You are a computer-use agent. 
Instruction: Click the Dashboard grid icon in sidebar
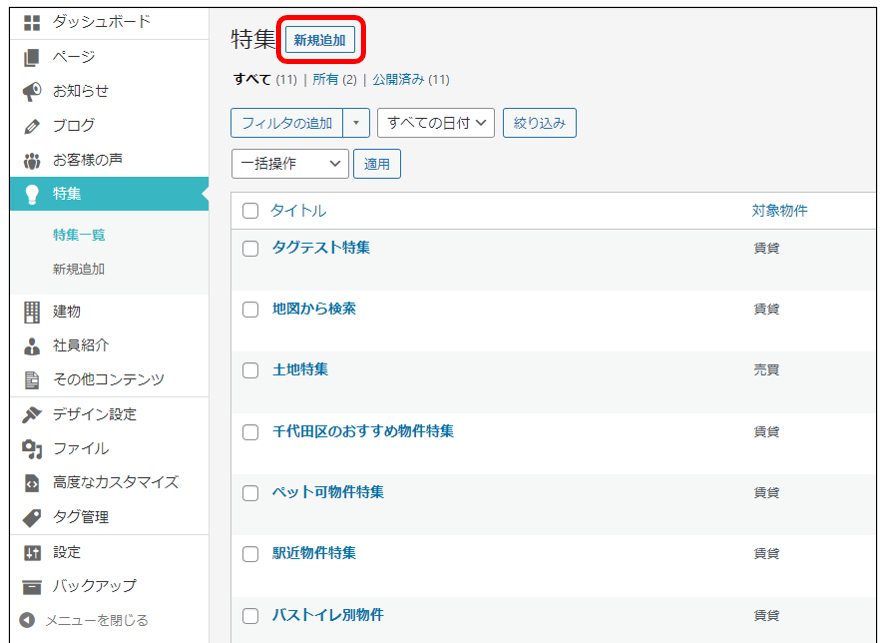tap(31, 22)
